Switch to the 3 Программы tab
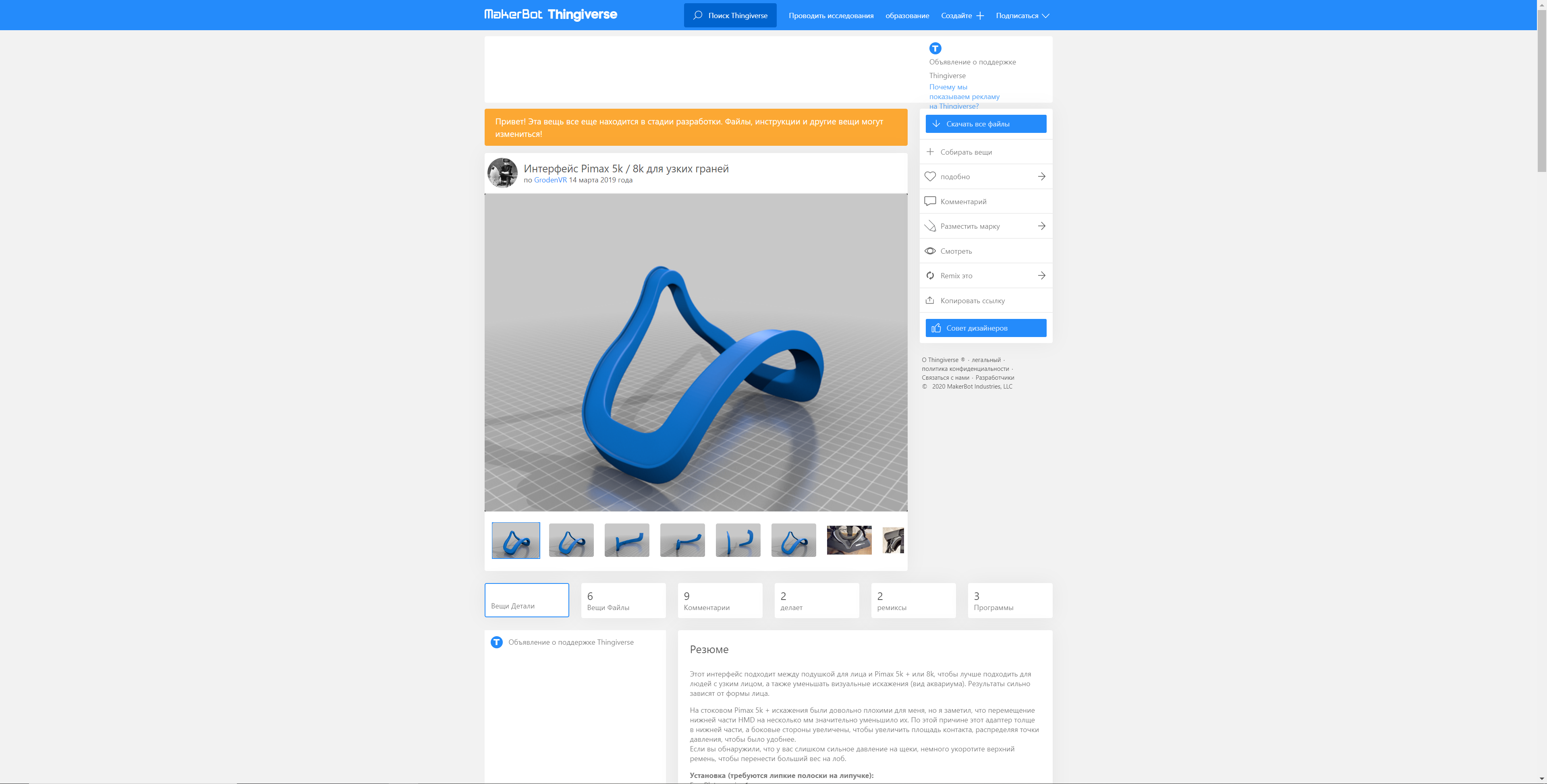Screen dimensions: 1547x784 pos(1010,600)
